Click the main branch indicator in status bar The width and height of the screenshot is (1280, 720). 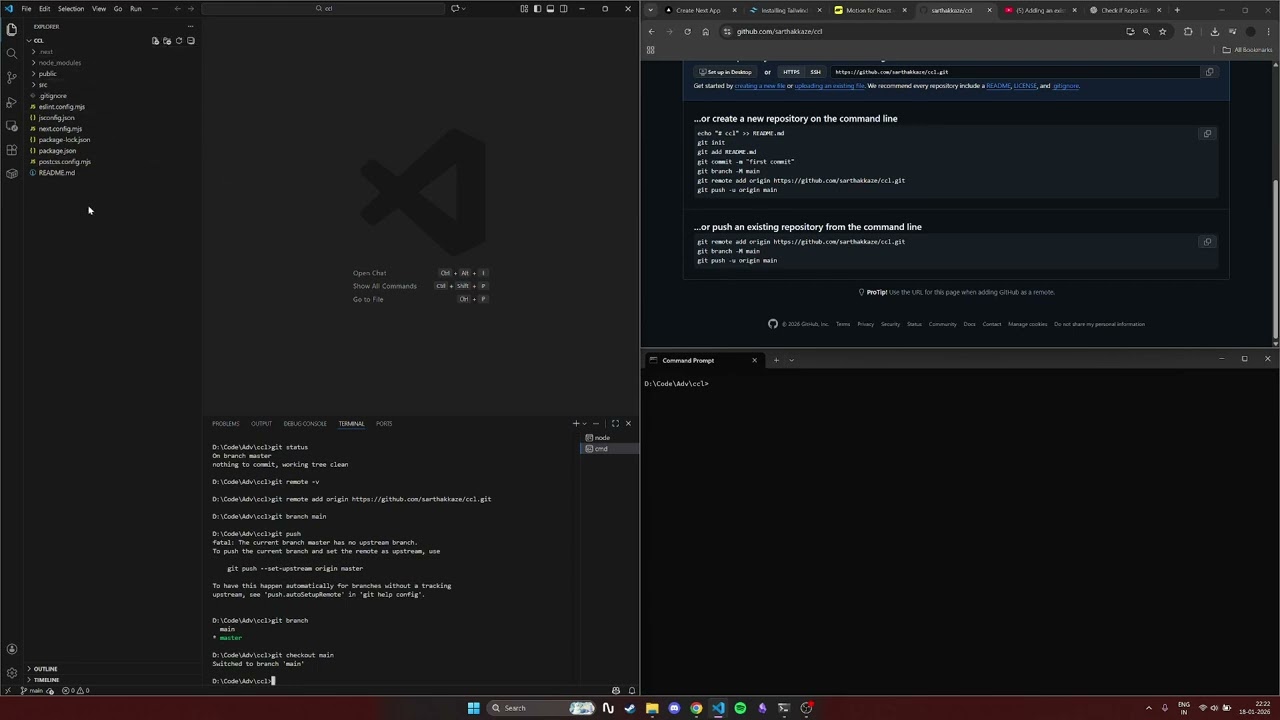[33, 691]
